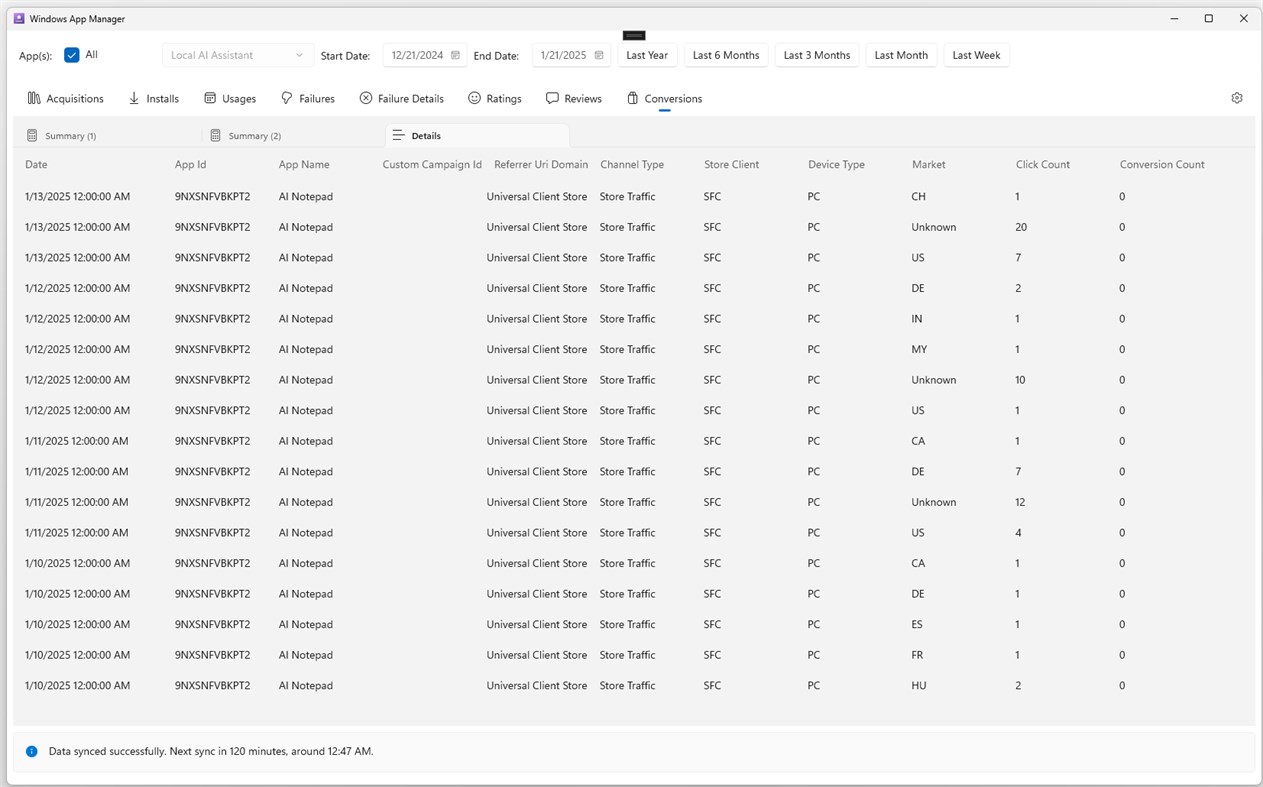Select the row with market HU
1263x787 pixels.
pos(633,686)
